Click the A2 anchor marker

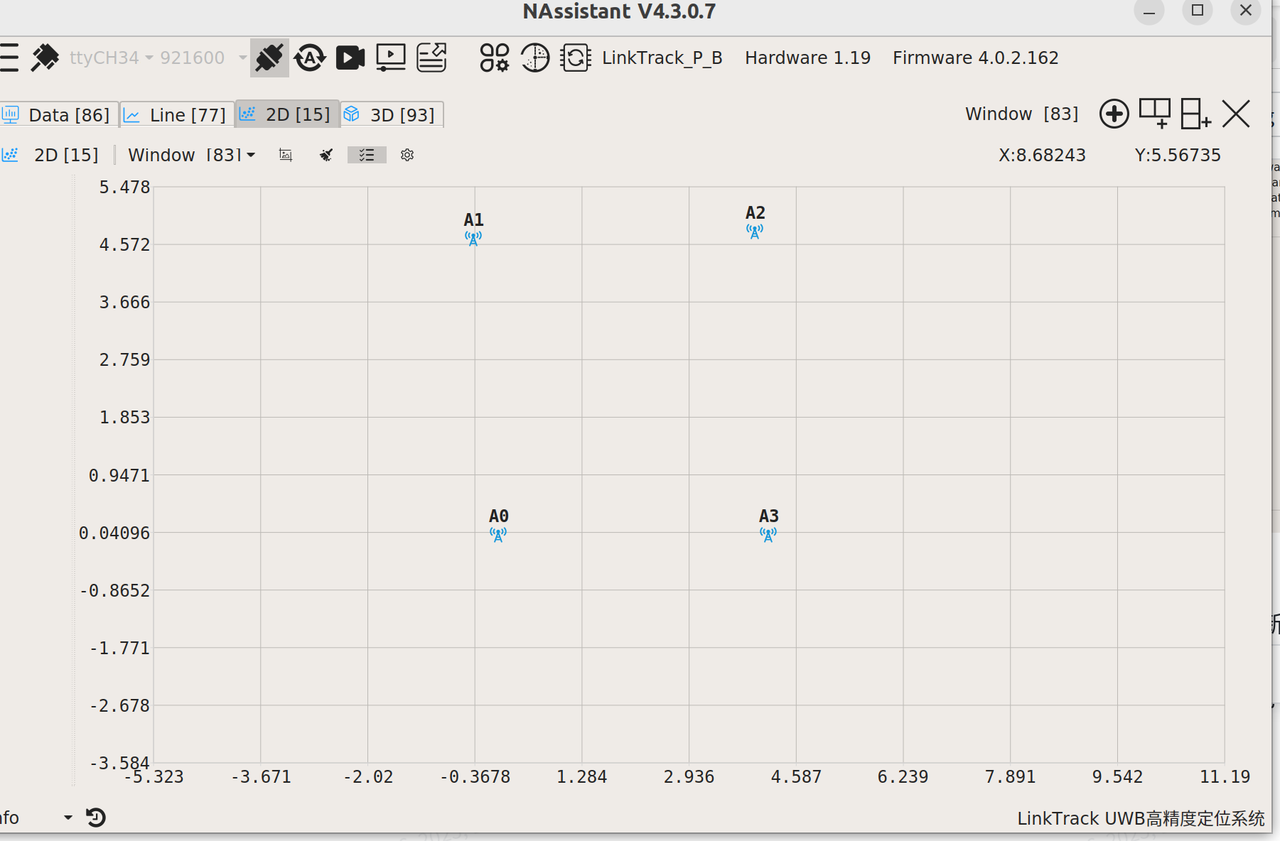(755, 231)
